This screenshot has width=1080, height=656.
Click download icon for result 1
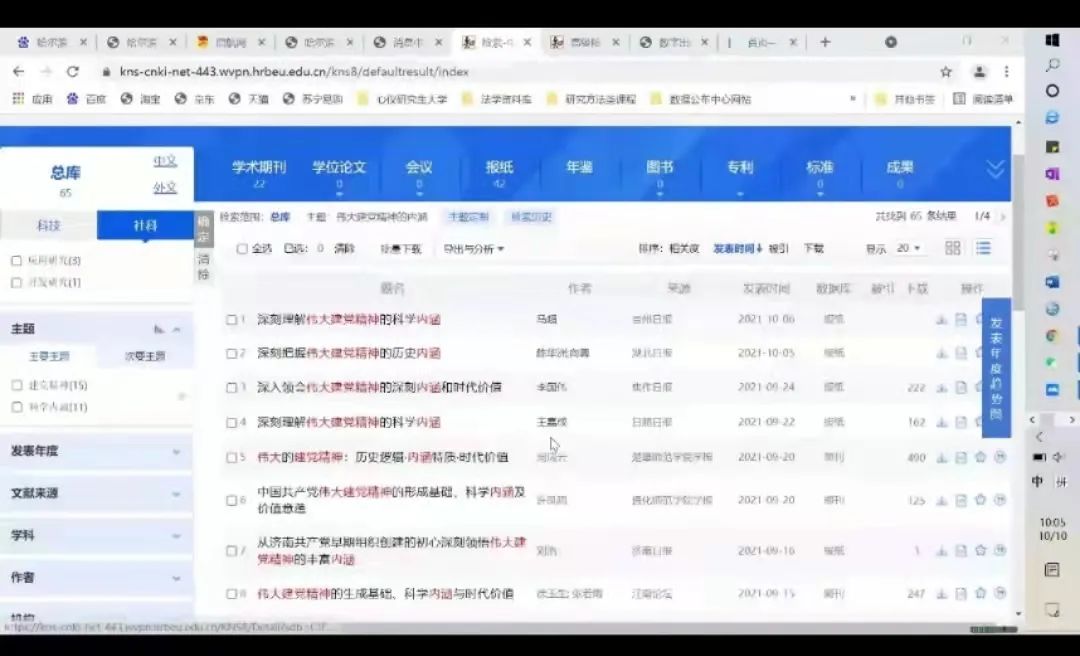941,320
